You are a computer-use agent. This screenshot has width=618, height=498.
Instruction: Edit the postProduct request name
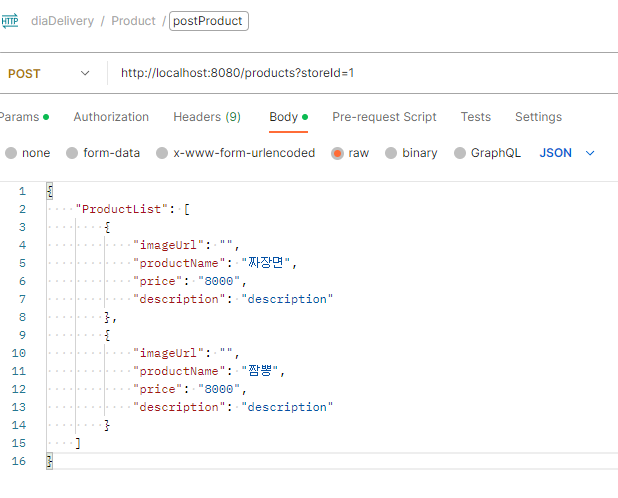pyautogui.click(x=208, y=21)
